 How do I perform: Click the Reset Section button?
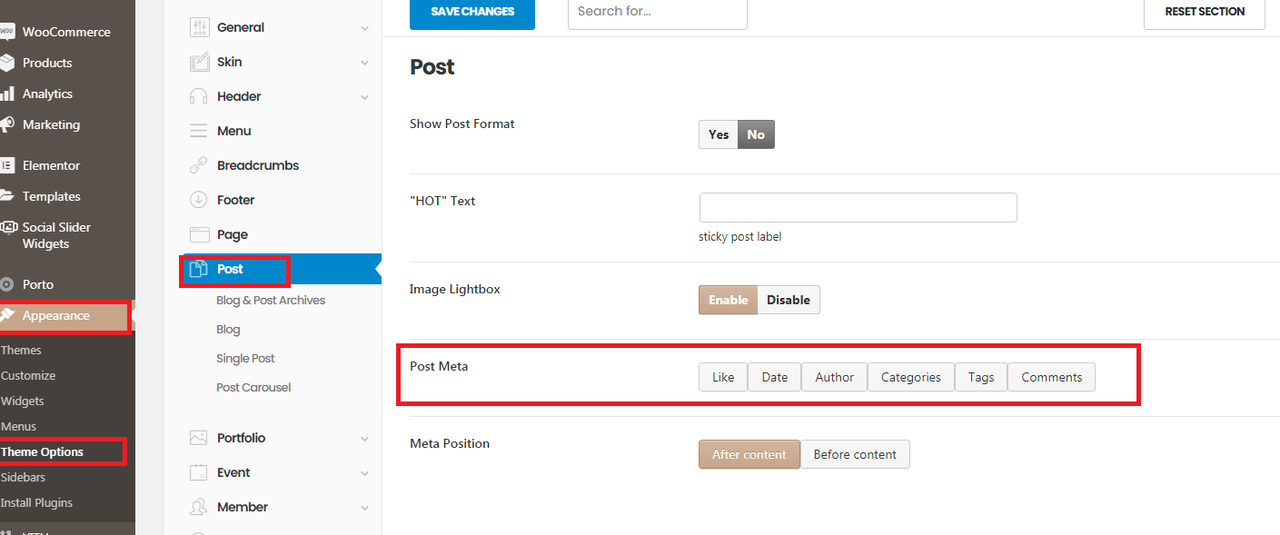click(x=1204, y=12)
